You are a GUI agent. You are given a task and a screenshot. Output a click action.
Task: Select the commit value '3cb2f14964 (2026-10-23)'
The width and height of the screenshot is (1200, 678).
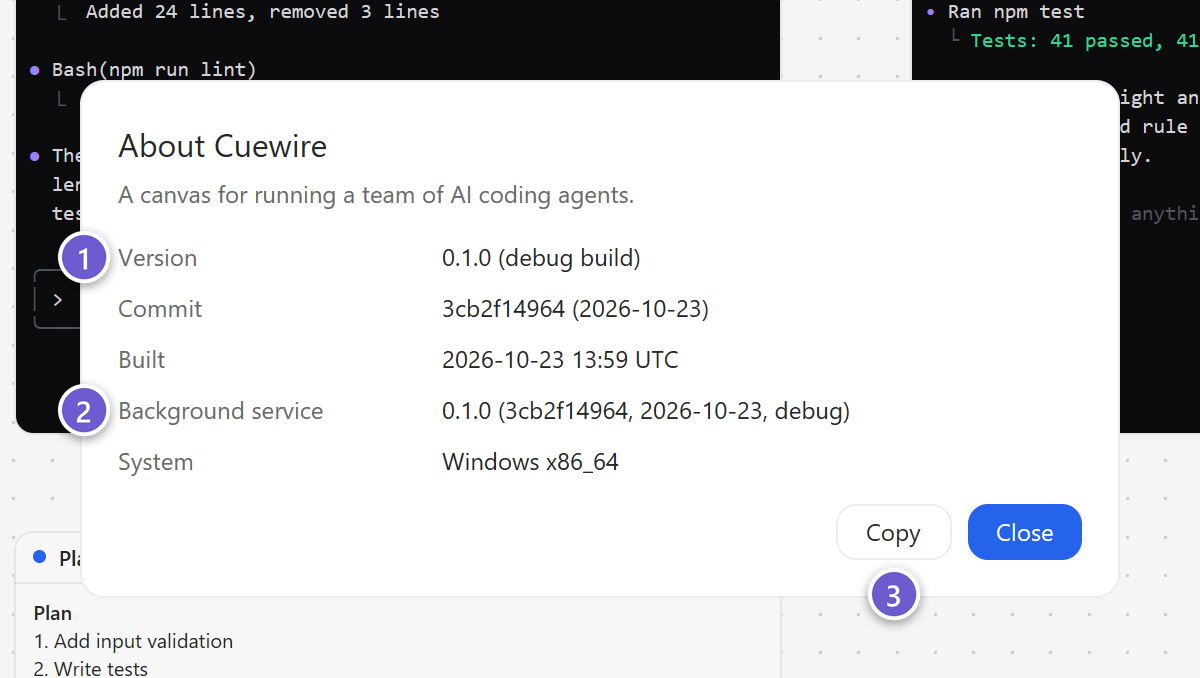(575, 309)
